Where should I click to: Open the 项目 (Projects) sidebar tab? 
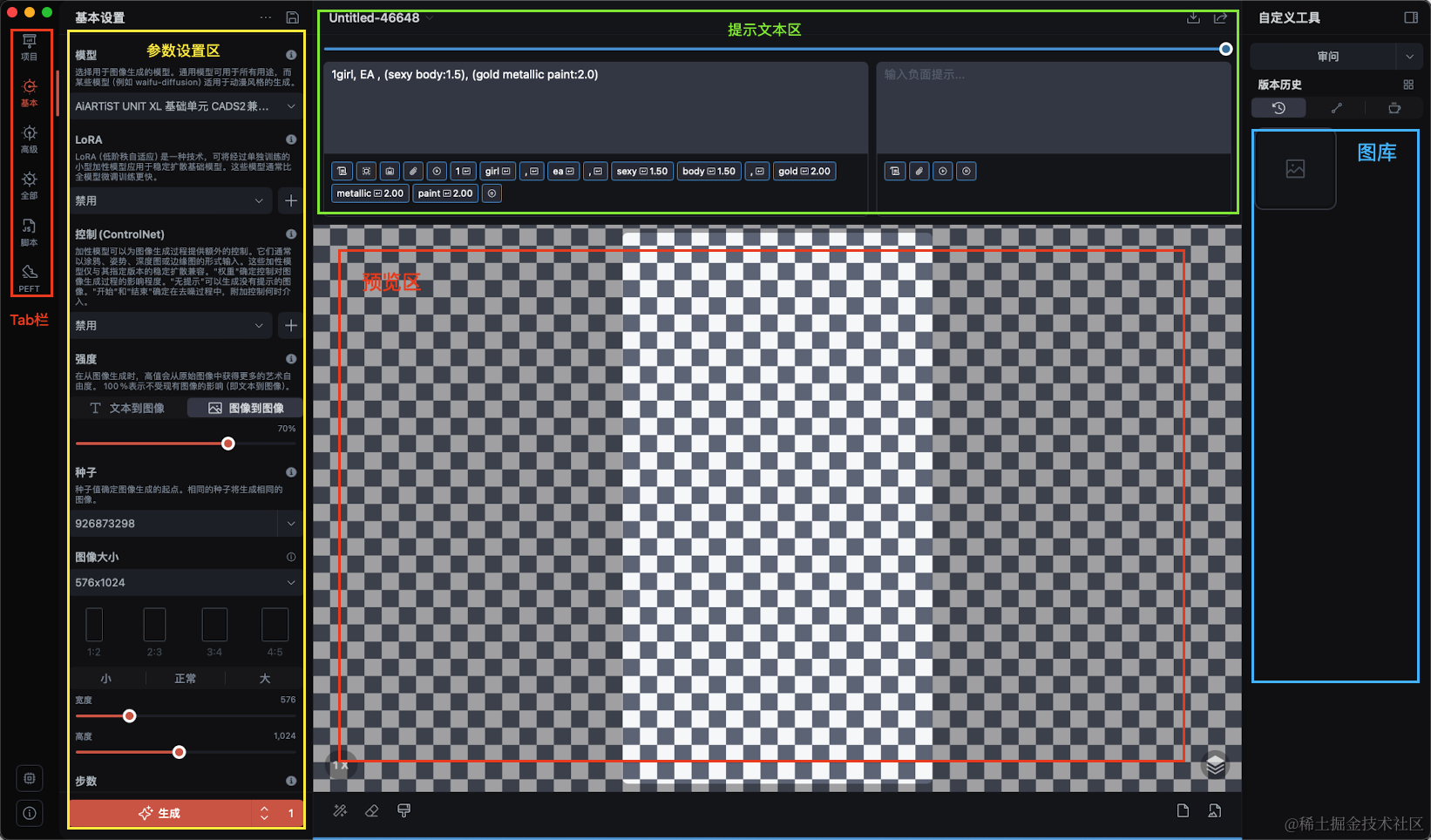click(x=30, y=47)
